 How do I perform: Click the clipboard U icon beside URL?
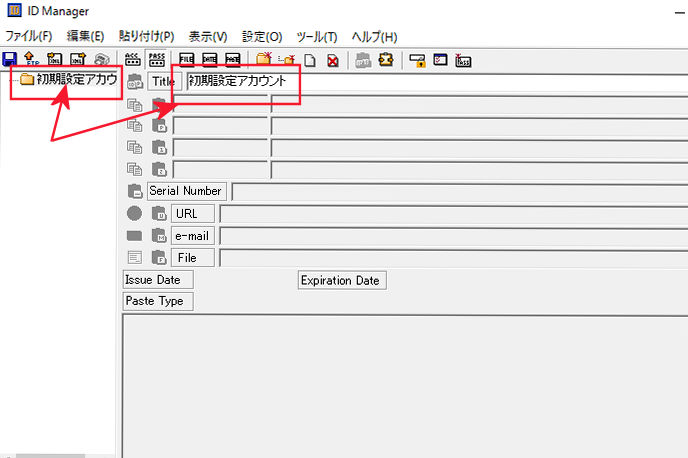[x=159, y=213]
